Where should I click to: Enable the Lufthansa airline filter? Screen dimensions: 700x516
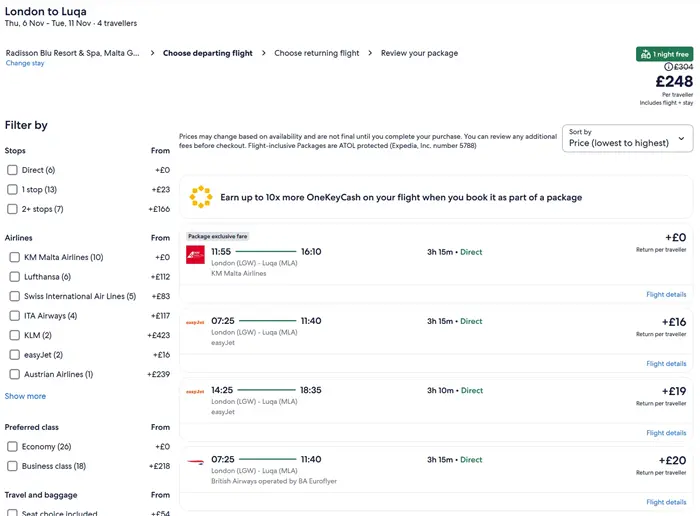tap(13, 277)
